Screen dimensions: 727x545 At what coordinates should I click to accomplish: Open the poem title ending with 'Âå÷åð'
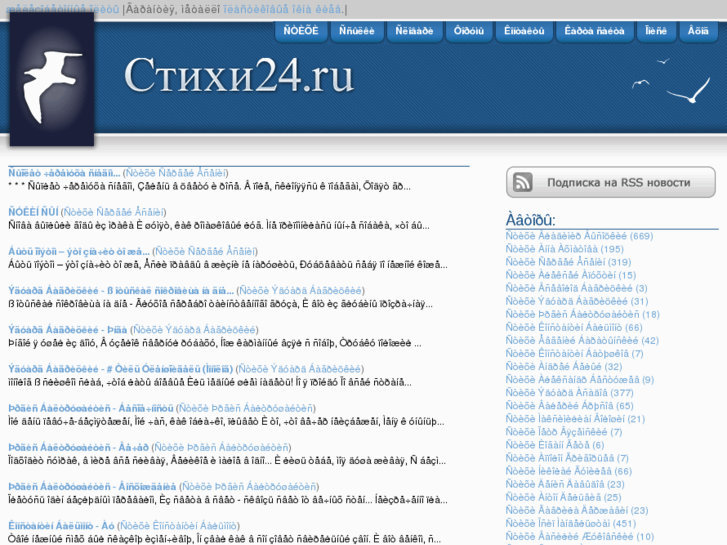(78, 448)
